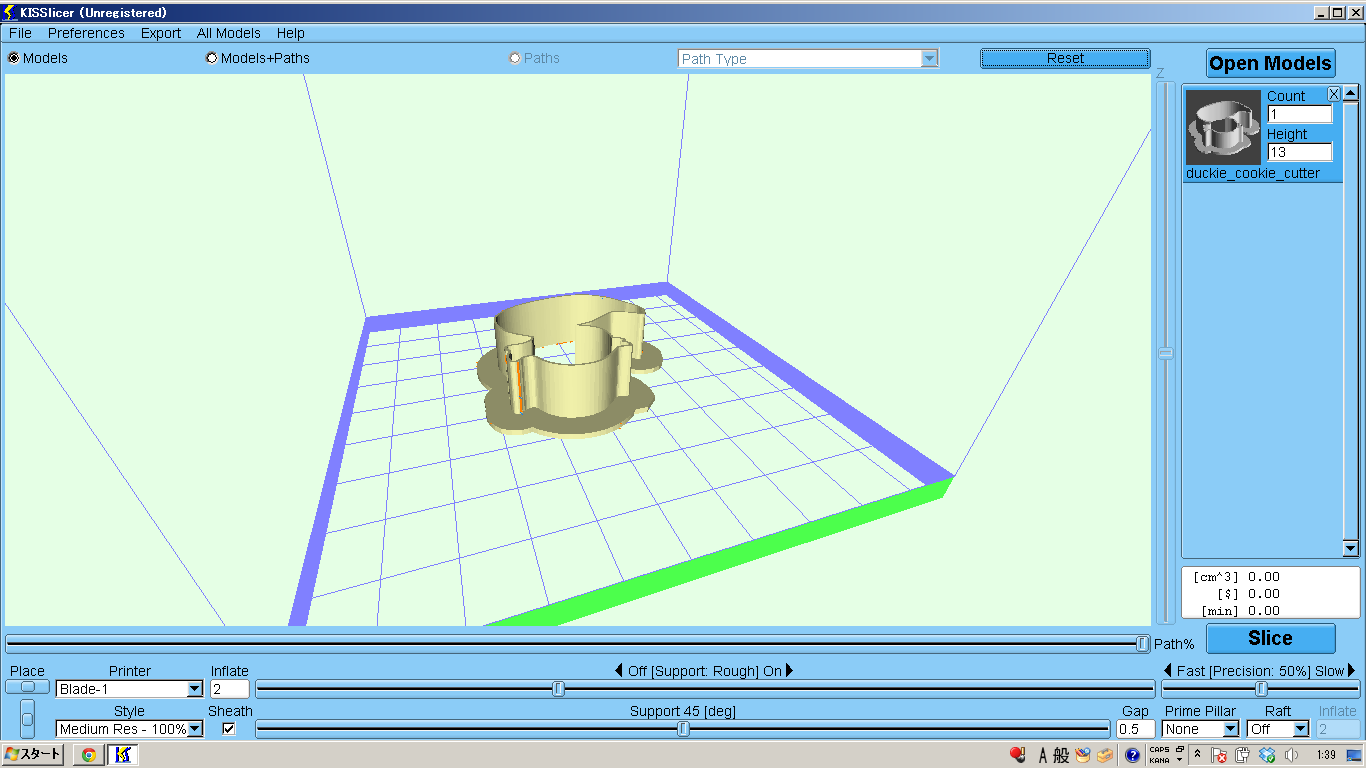Toggle the Sheath checkbox
The width and height of the screenshot is (1366, 768).
[x=229, y=729]
